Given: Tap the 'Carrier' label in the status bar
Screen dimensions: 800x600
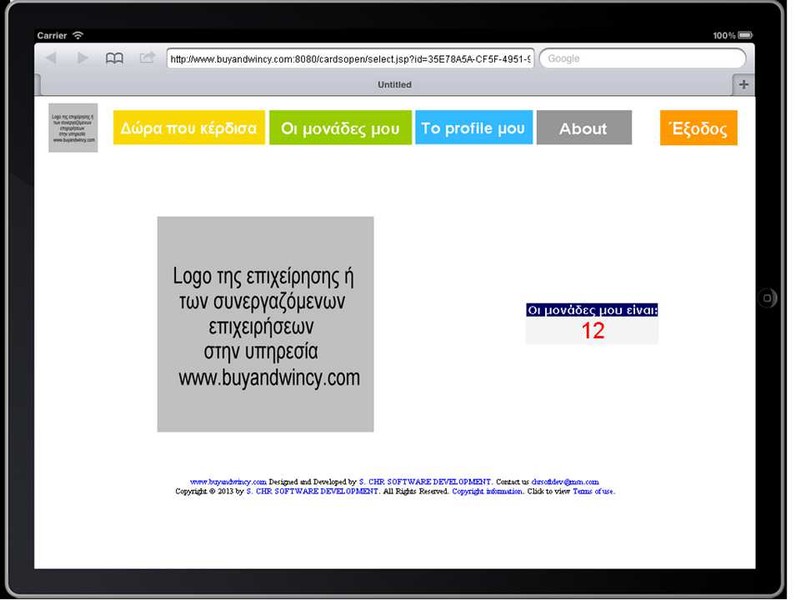Looking at the screenshot, I should [52, 36].
